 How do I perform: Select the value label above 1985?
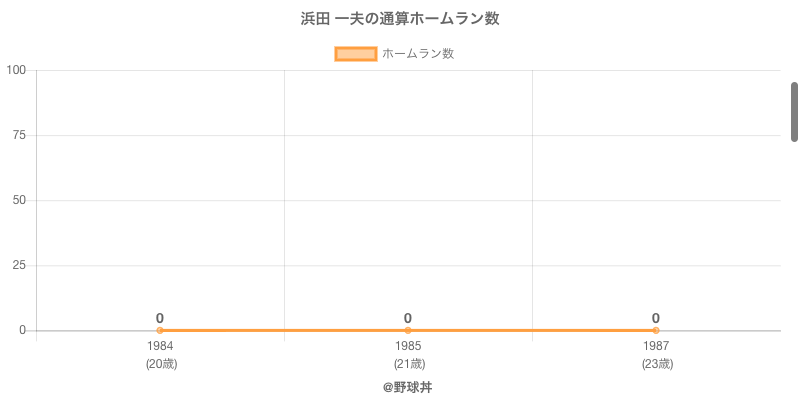point(408,318)
